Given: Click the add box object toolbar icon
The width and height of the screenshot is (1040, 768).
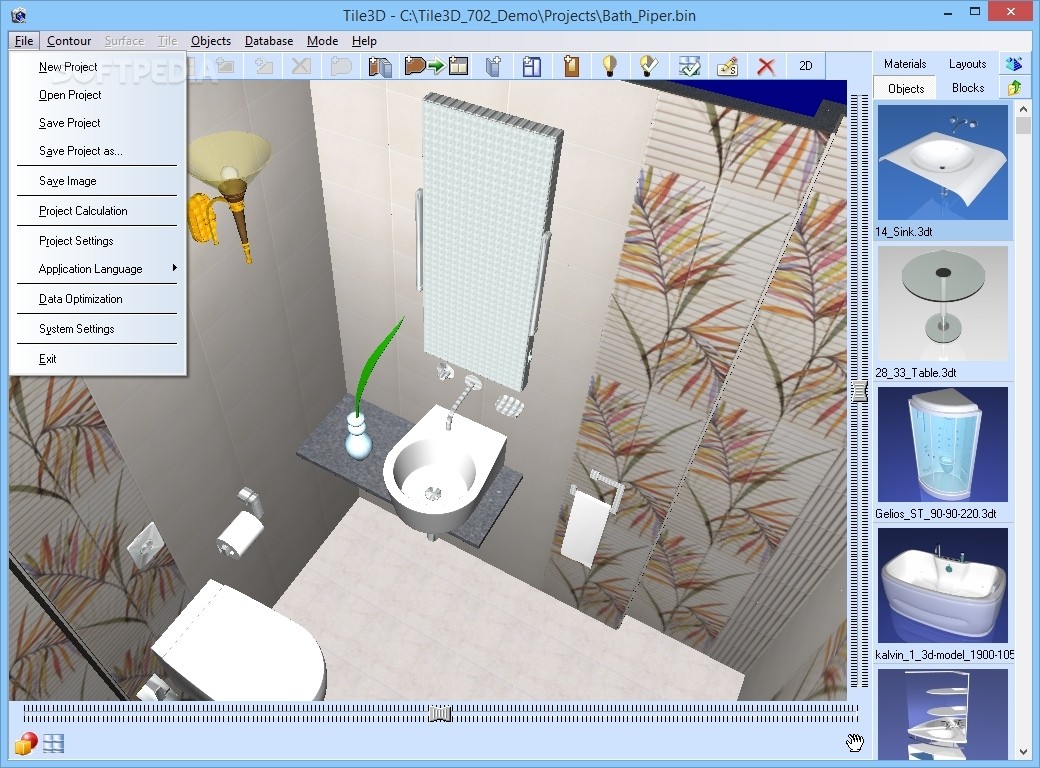Looking at the screenshot, I should (x=493, y=66).
